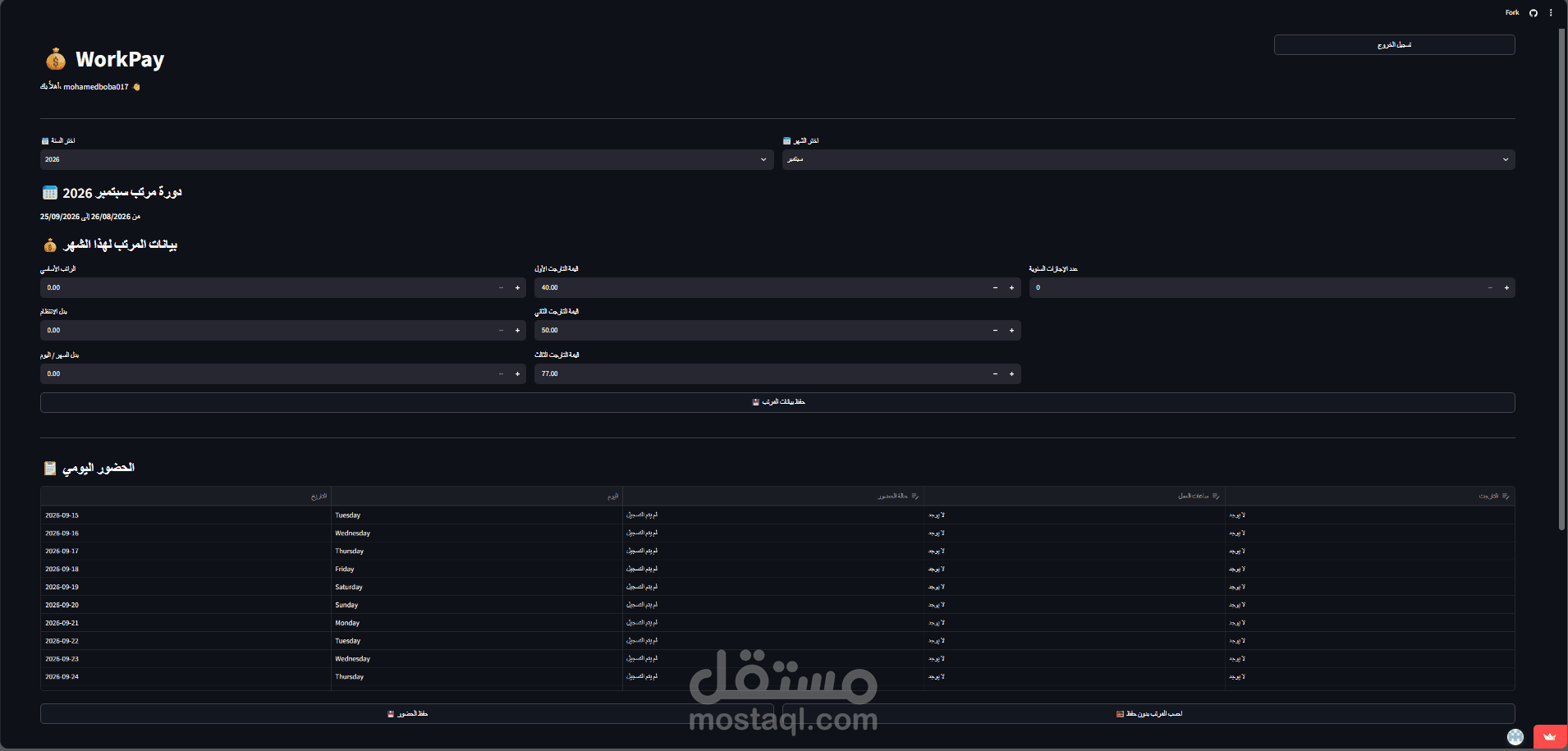1568x751 pixels.
Task: Click the work hours cell for 2026-09-21
Action: 1075,623
